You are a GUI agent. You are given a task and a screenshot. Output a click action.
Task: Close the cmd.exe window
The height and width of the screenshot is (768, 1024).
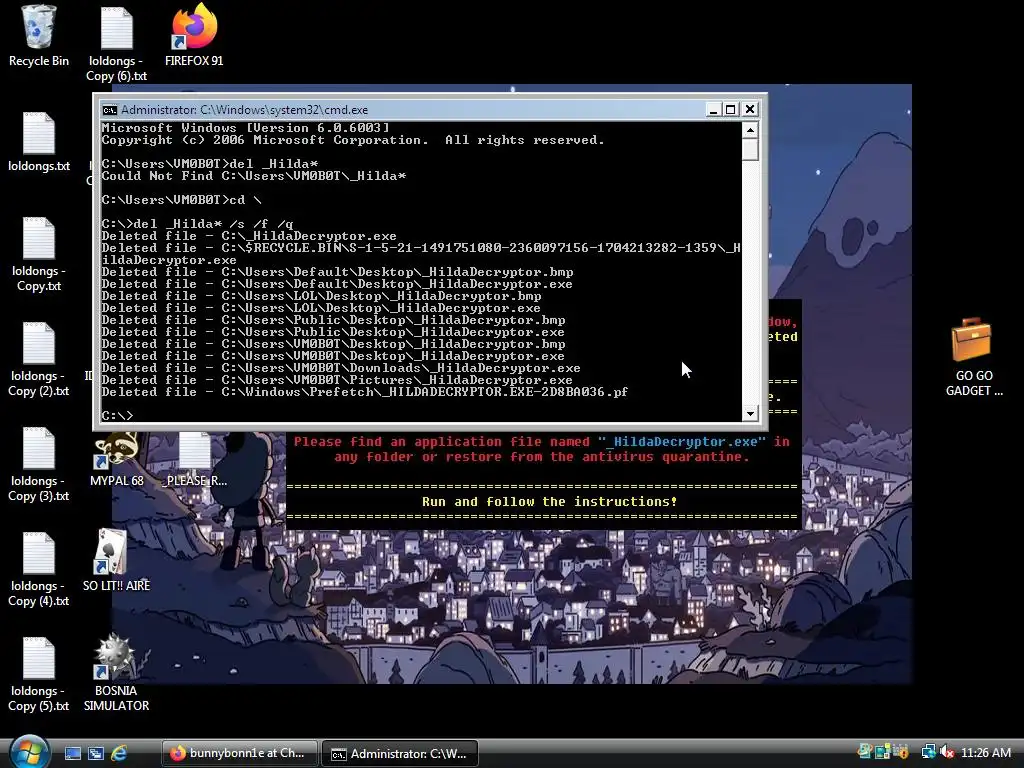(750, 110)
